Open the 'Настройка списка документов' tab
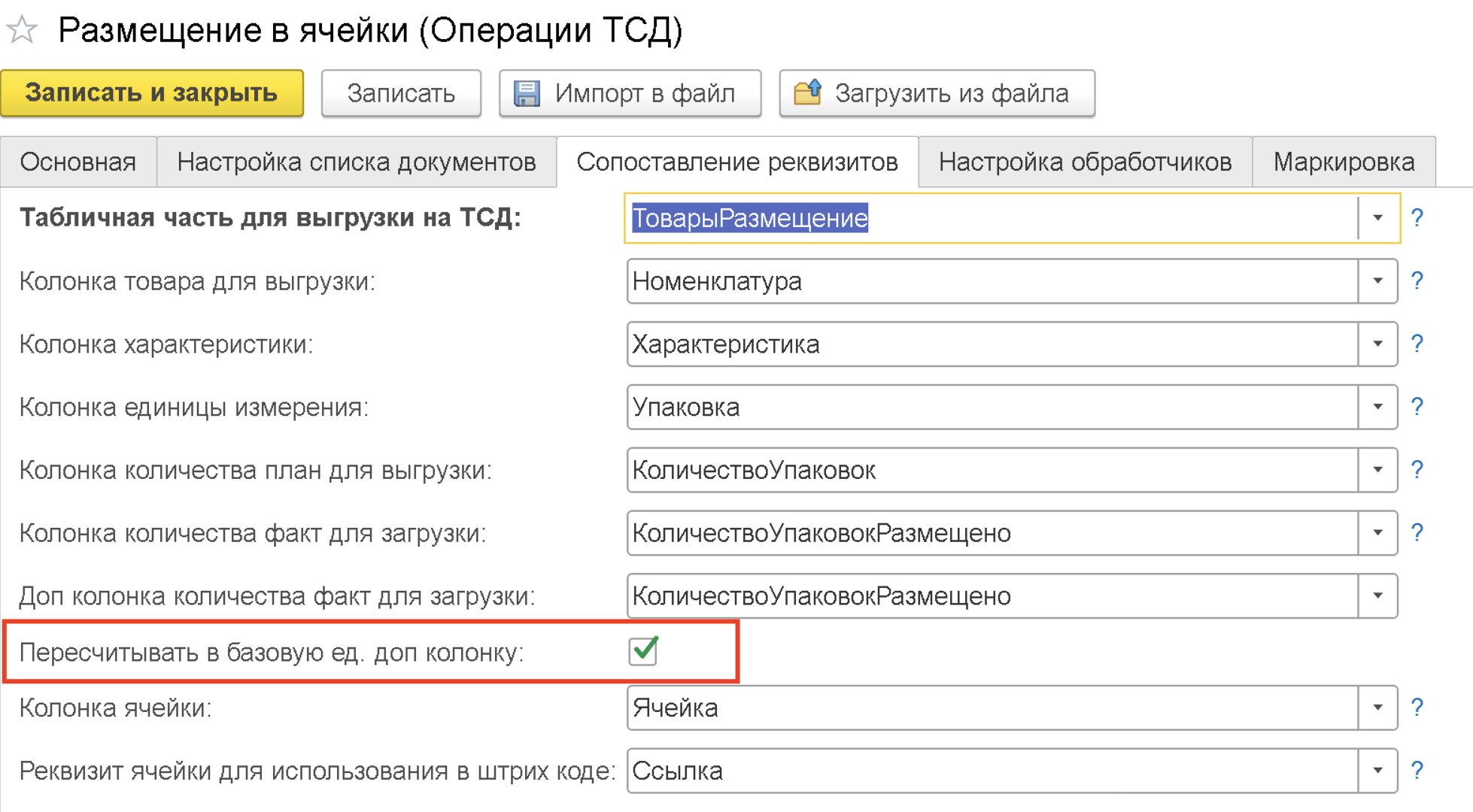Viewport: 1473px width, 812px height. 357,162
